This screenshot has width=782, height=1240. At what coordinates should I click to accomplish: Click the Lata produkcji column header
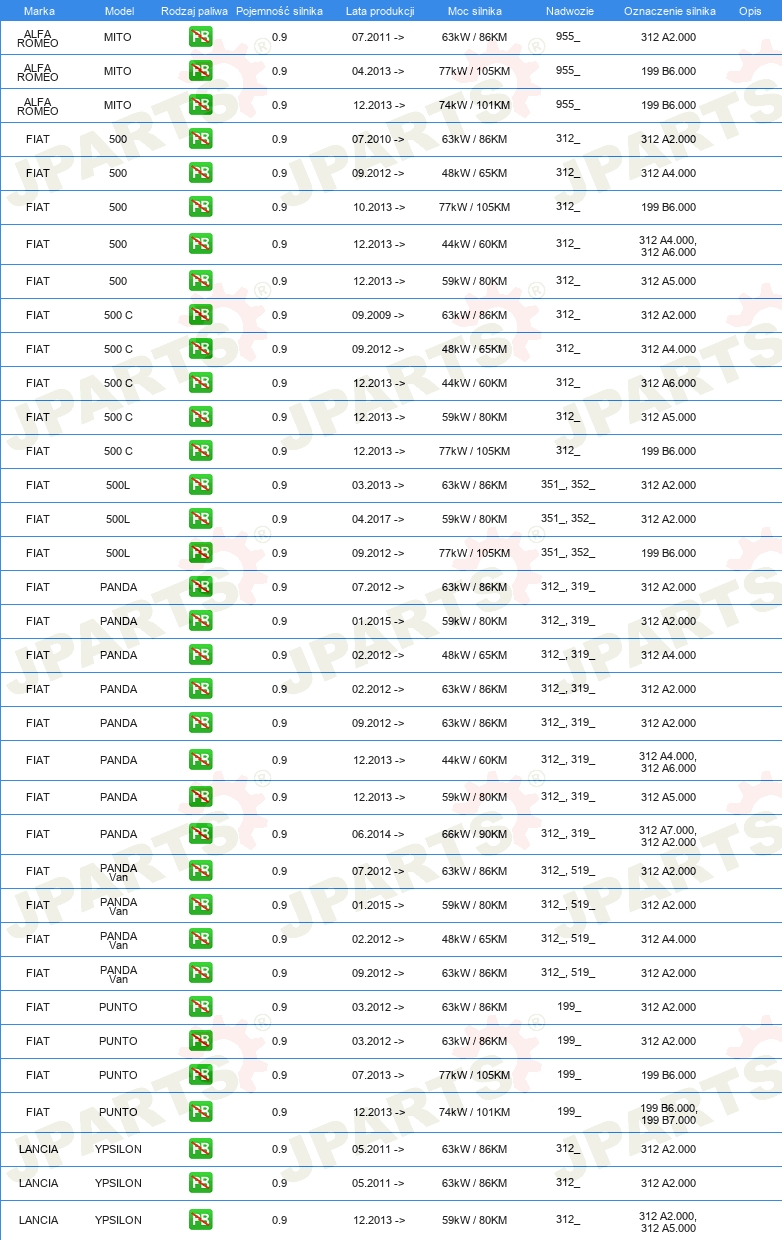[x=379, y=11]
